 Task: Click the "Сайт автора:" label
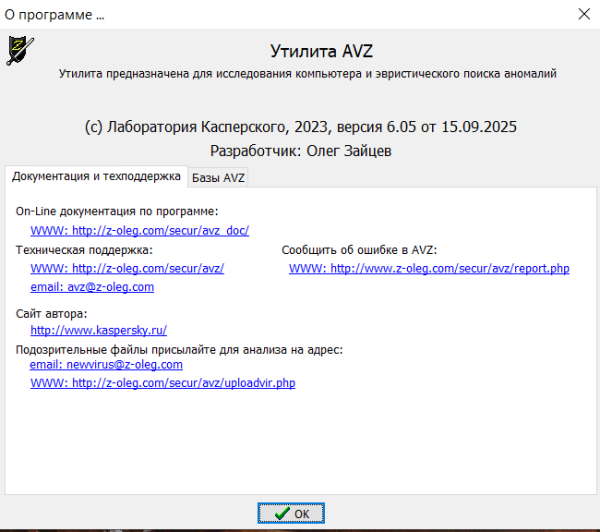pos(51,314)
